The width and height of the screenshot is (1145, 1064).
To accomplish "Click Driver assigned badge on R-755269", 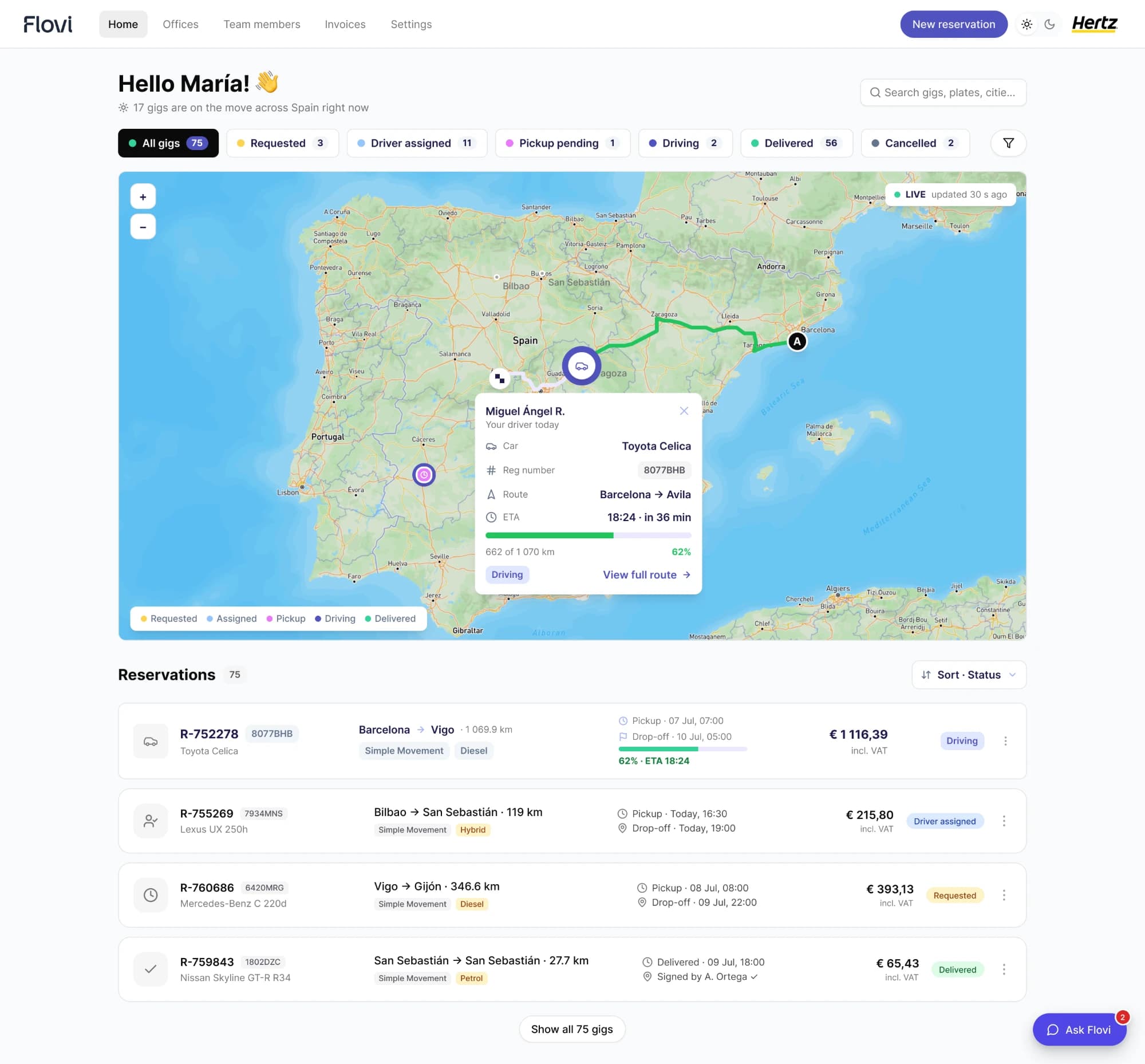I will point(945,822).
